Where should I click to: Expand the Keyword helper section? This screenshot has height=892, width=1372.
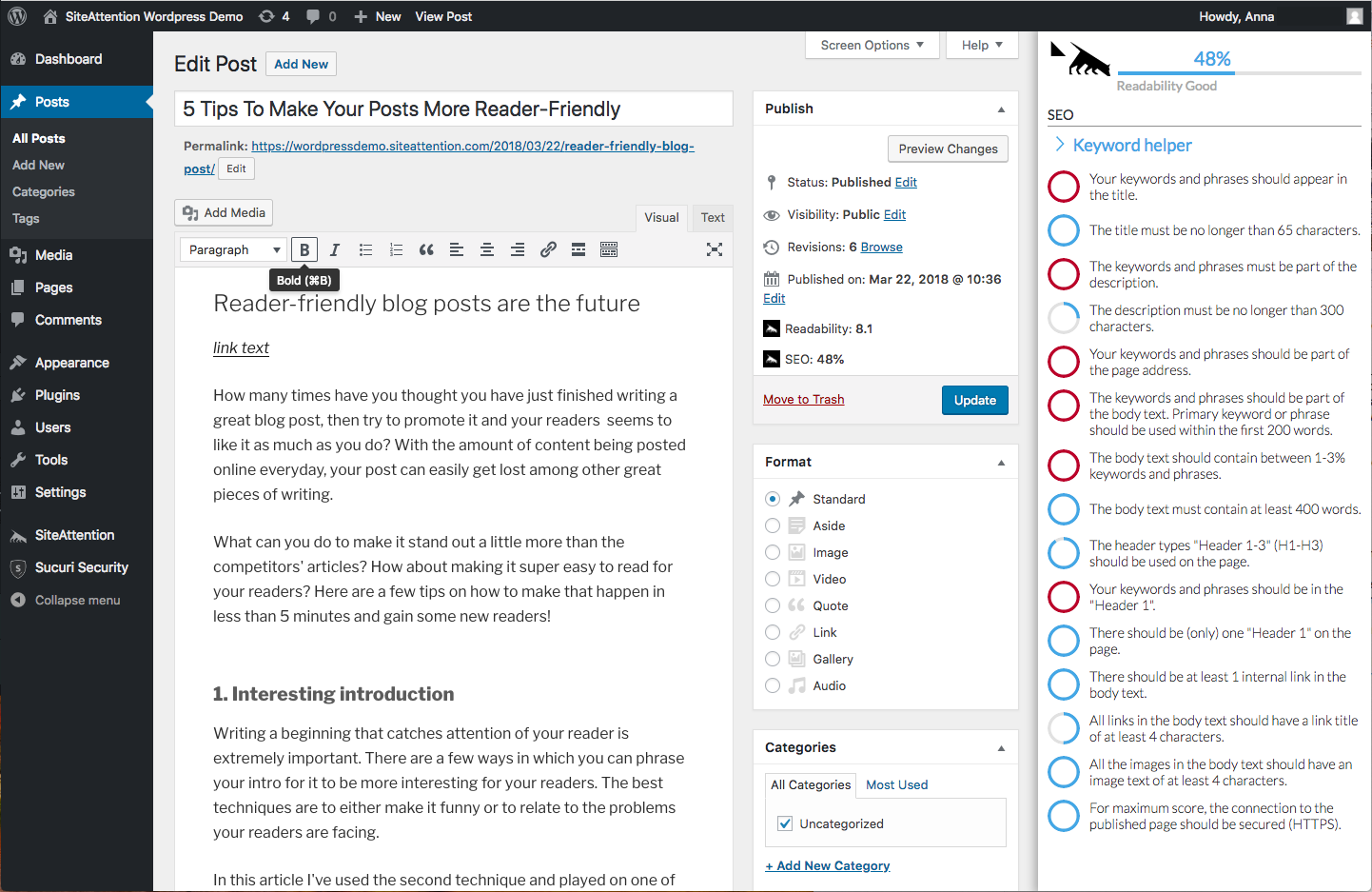coord(1131,145)
